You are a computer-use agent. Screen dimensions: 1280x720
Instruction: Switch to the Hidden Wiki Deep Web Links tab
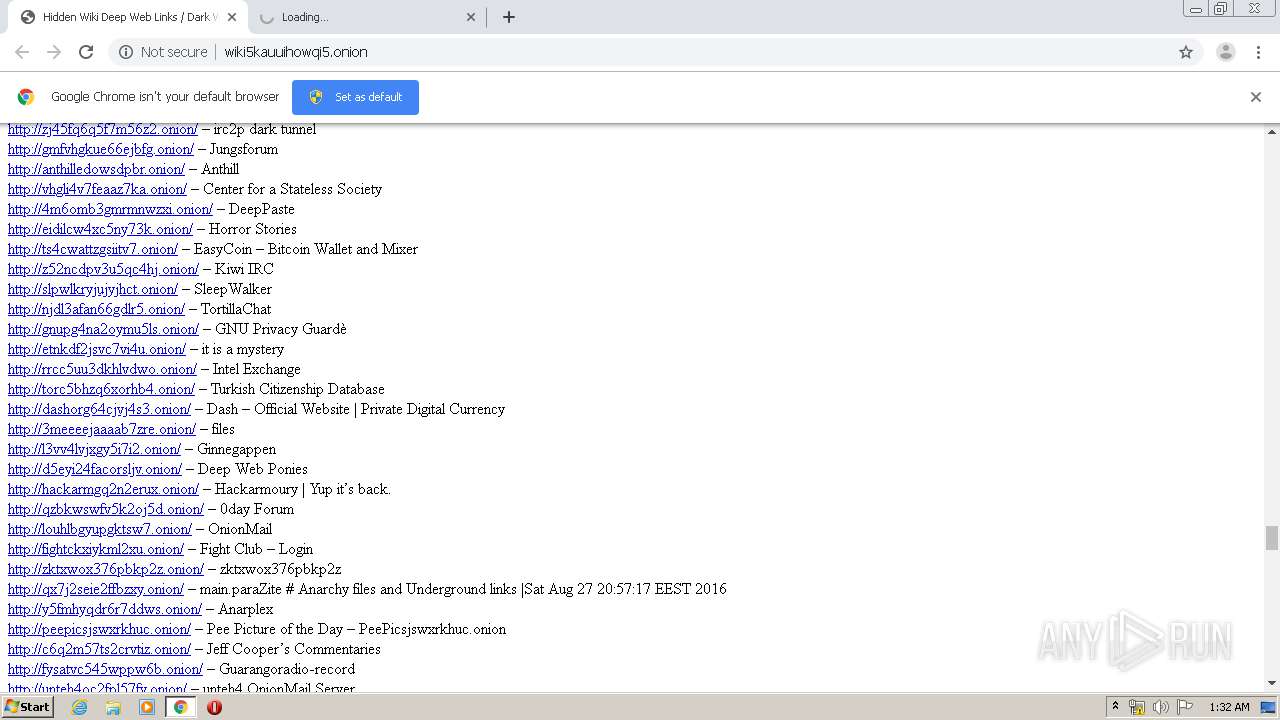(127, 17)
